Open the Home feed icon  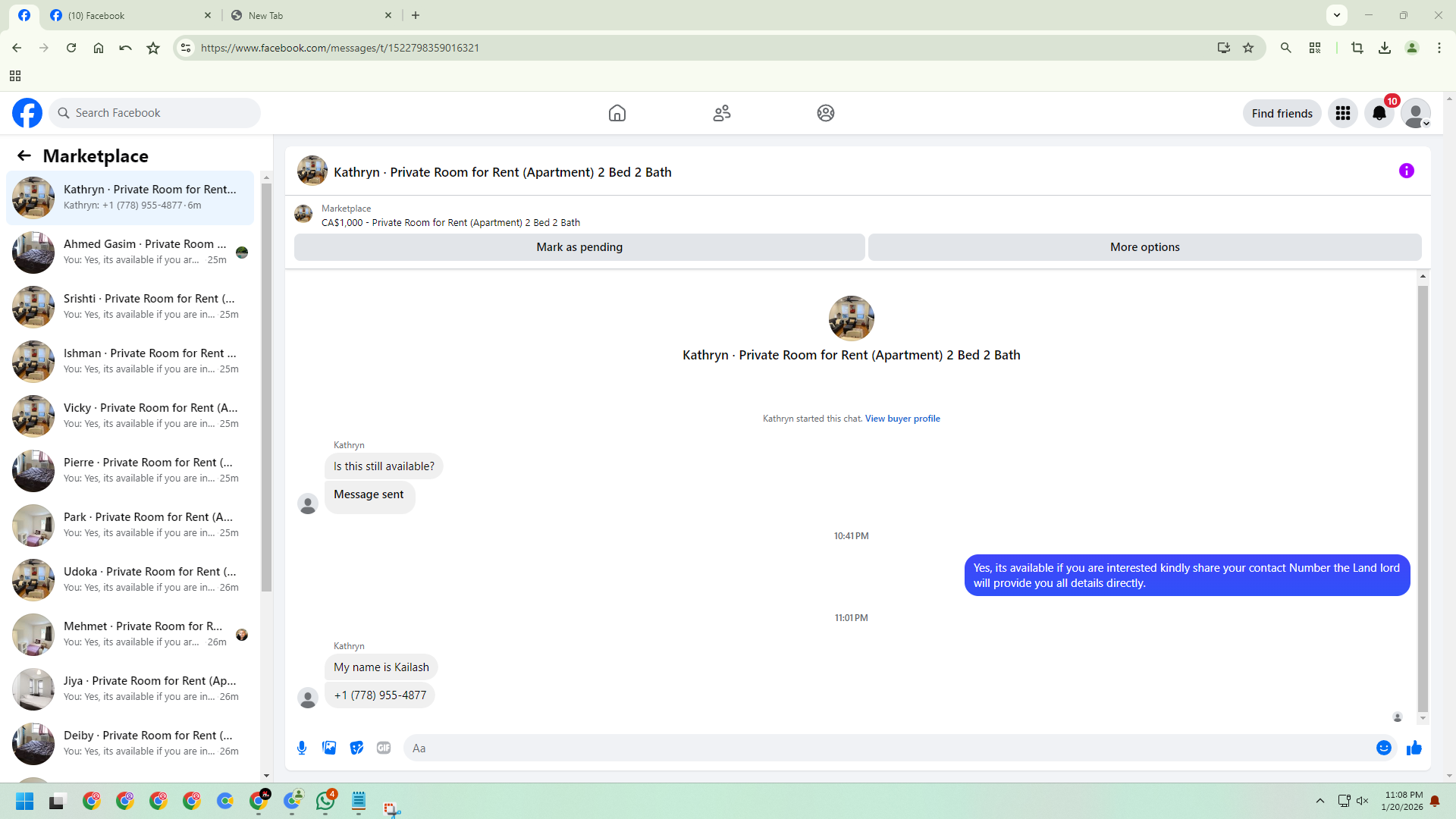coord(617,113)
